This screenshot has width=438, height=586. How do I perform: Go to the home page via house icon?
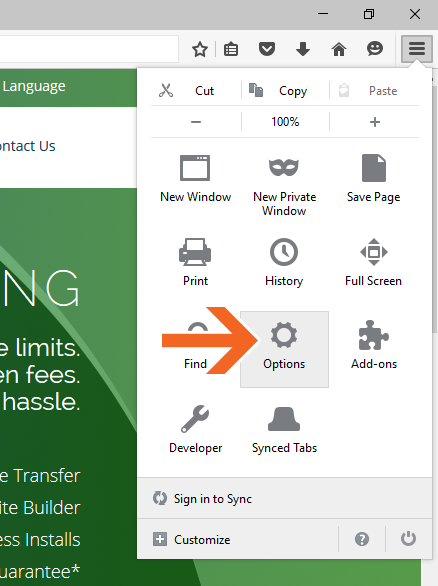[339, 49]
